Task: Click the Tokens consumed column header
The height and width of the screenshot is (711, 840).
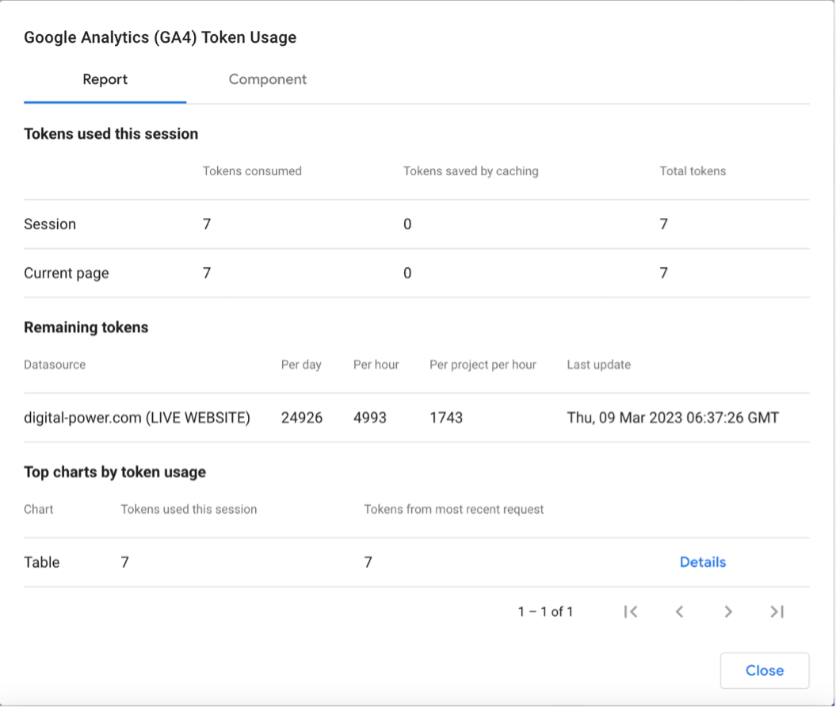Action: pos(252,171)
